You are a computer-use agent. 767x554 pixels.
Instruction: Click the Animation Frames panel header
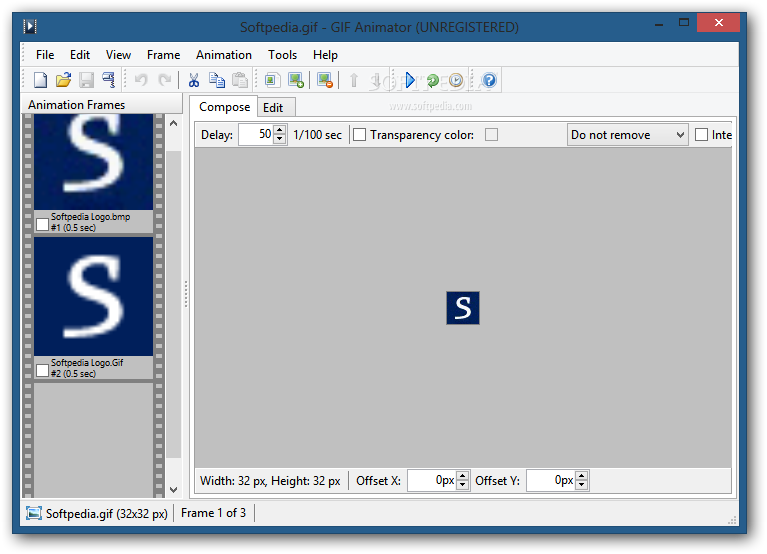point(102,105)
